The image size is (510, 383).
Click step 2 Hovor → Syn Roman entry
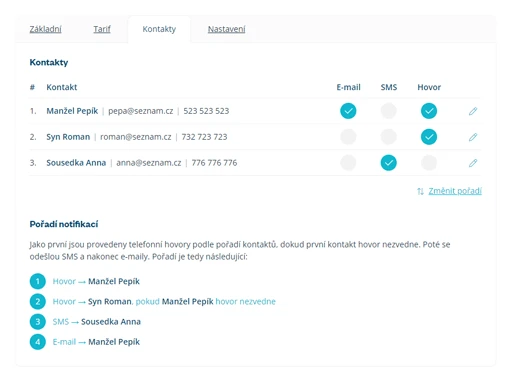point(153,302)
